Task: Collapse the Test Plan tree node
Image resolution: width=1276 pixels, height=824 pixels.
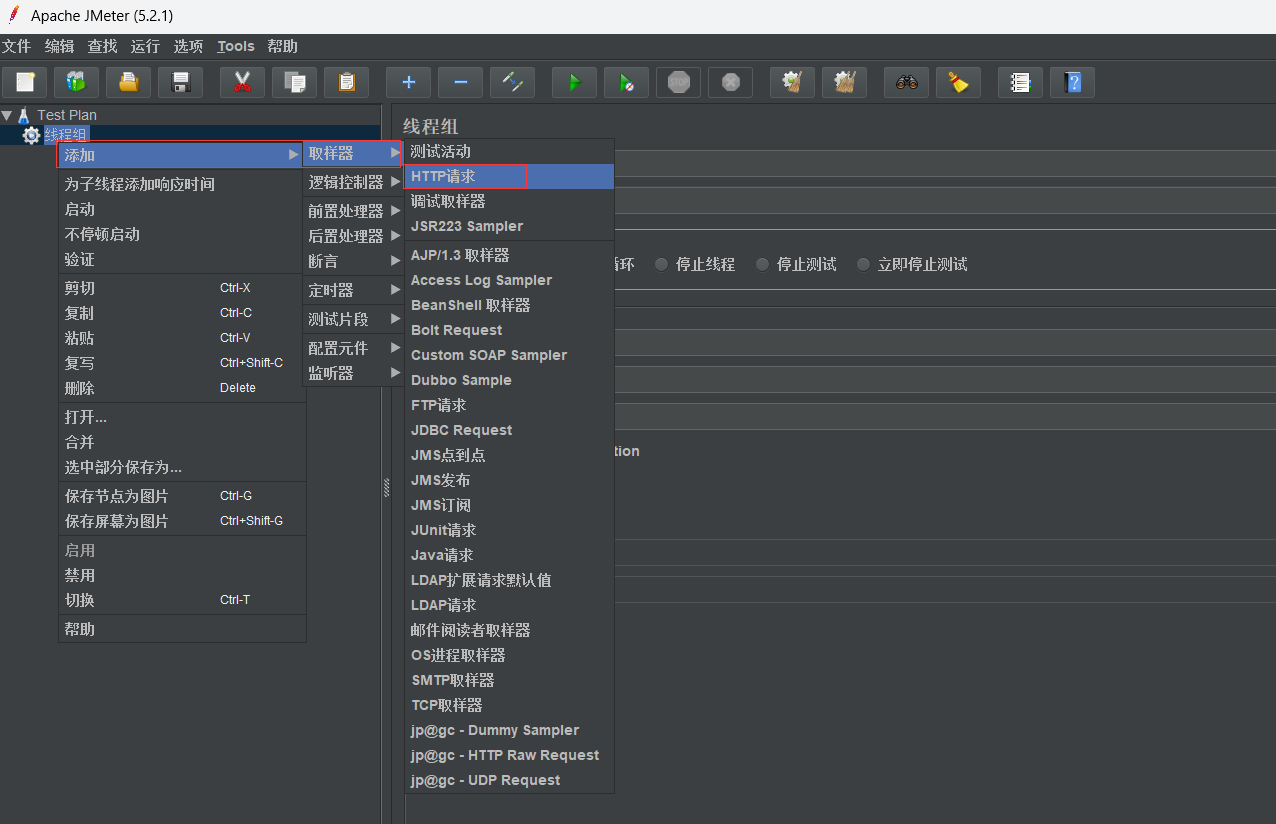Action: point(7,115)
